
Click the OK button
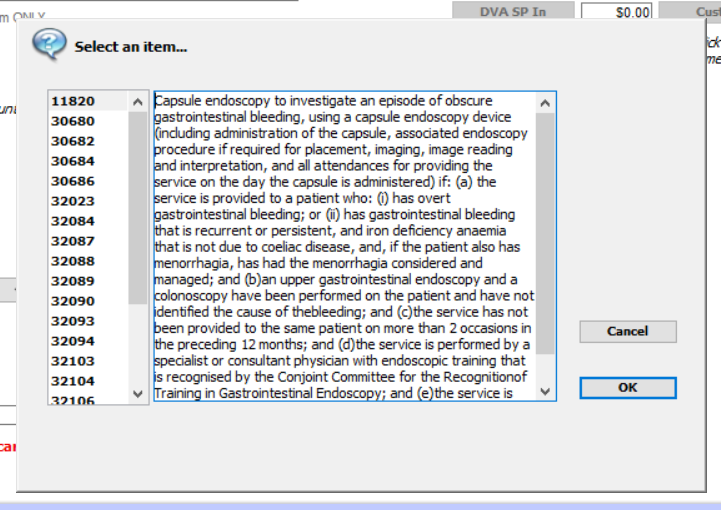click(x=628, y=388)
